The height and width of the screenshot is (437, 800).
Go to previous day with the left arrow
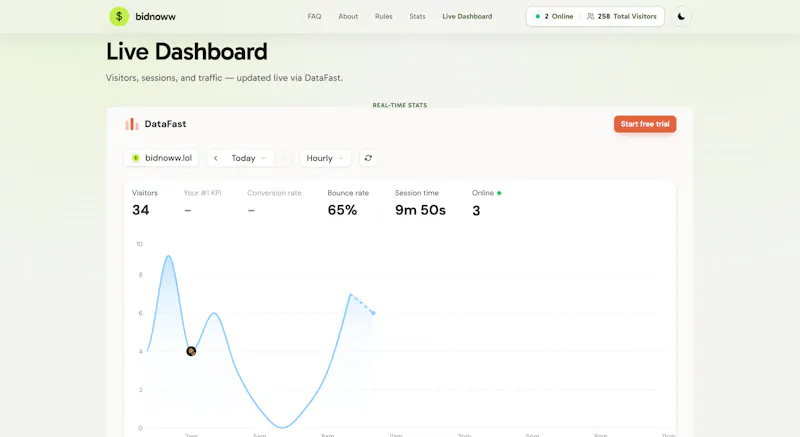[216, 158]
